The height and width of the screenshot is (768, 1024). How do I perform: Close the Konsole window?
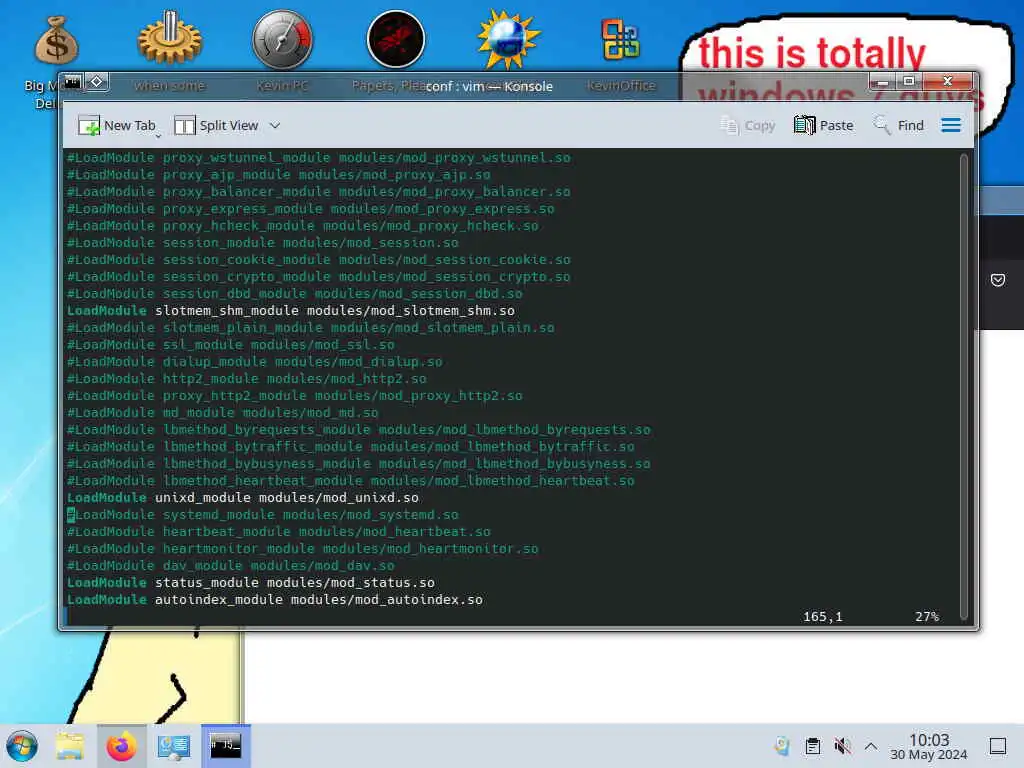(x=948, y=82)
